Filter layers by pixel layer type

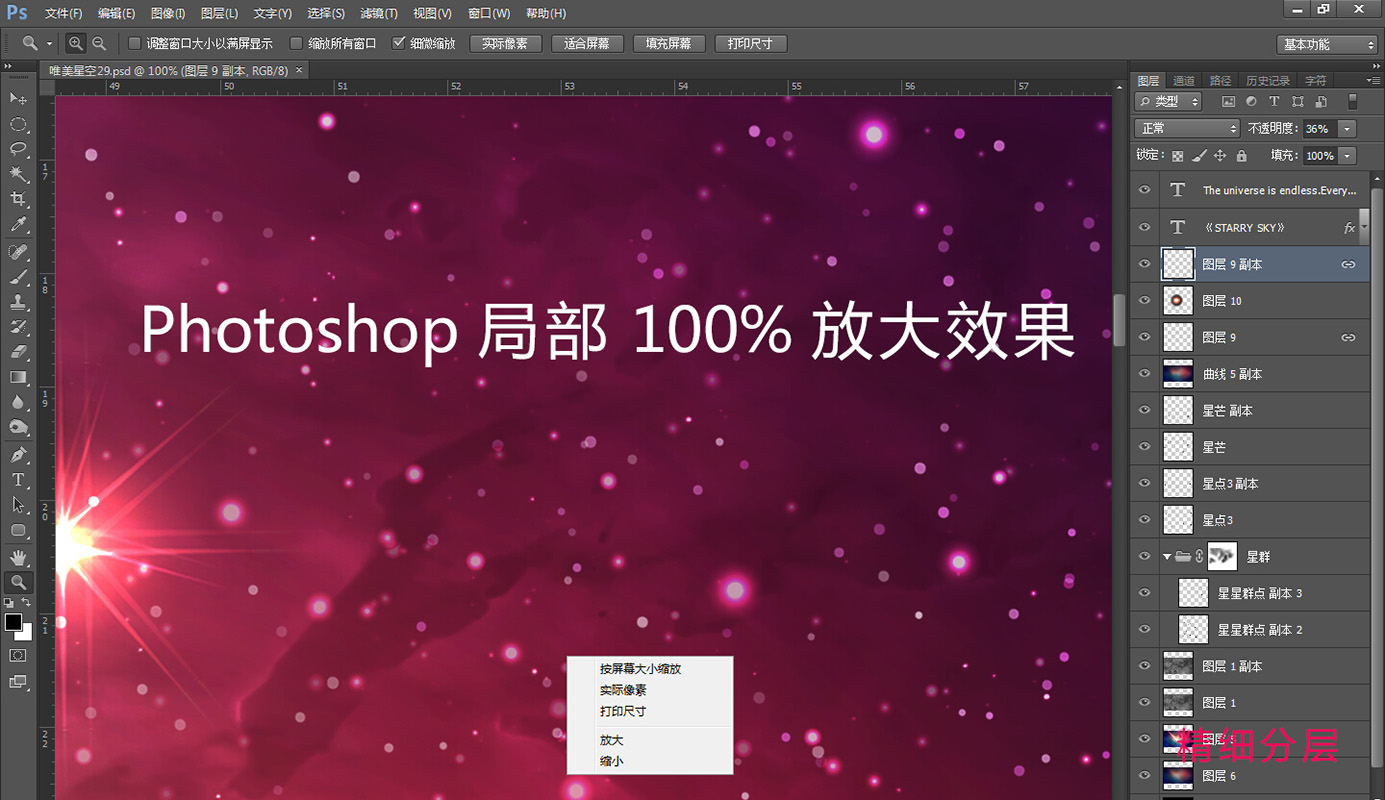(1229, 102)
